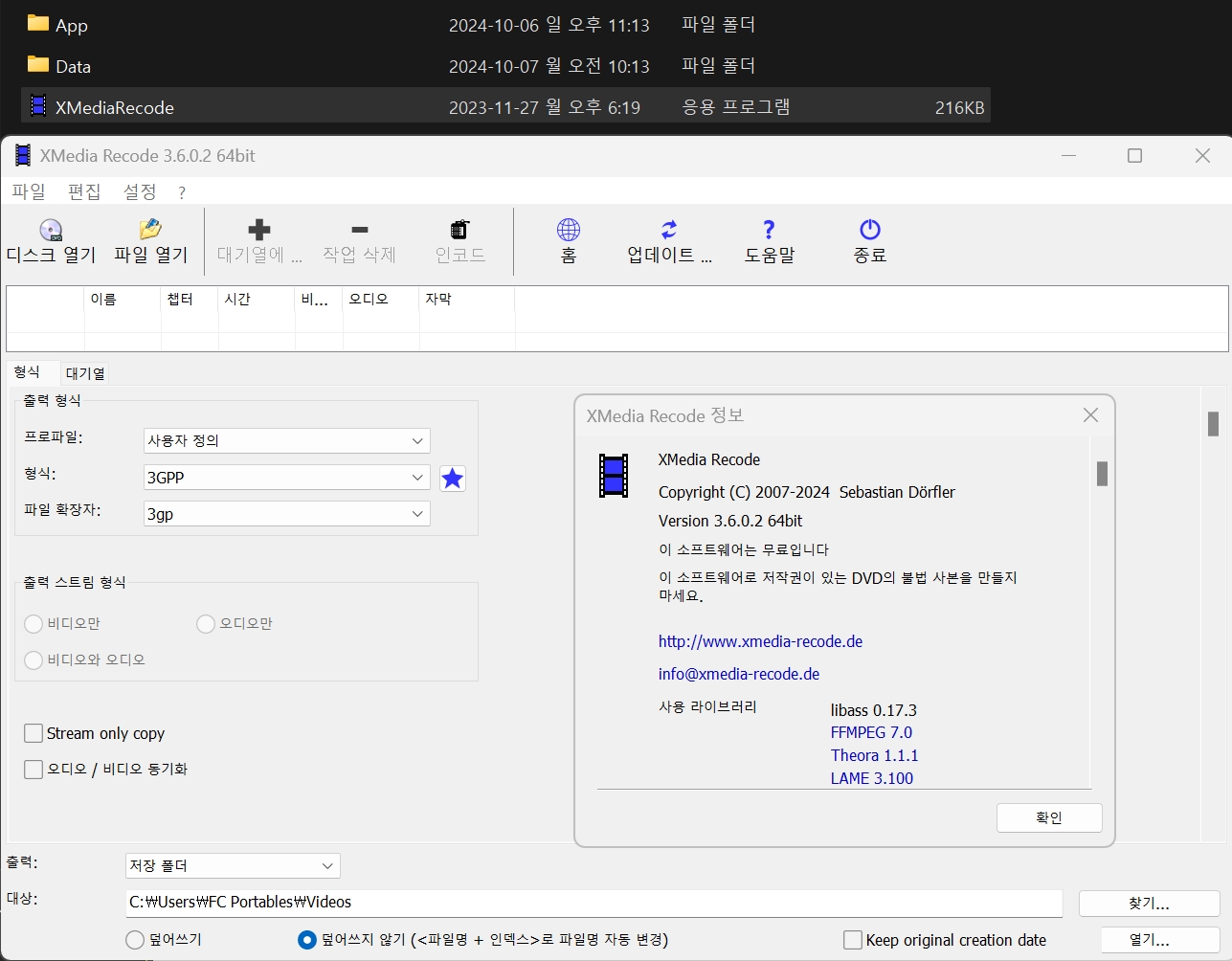
Task: Click the 형식 panel vertical scrollbar thumb
Action: point(1213,423)
